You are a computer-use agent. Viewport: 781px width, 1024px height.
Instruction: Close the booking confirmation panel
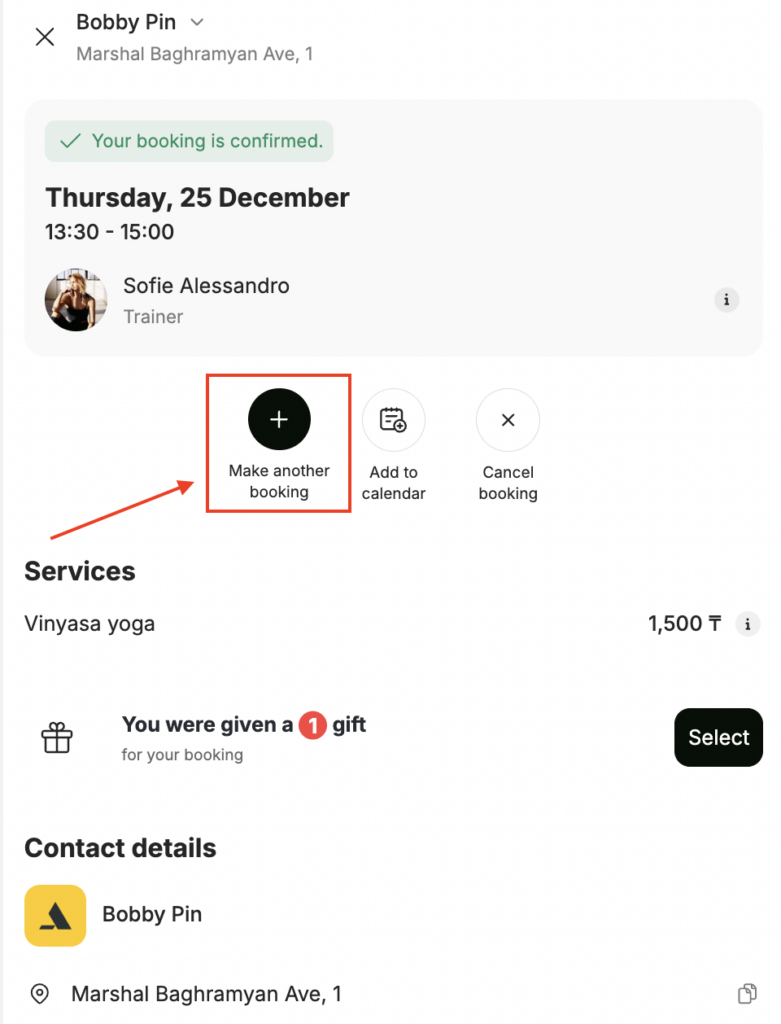click(45, 38)
